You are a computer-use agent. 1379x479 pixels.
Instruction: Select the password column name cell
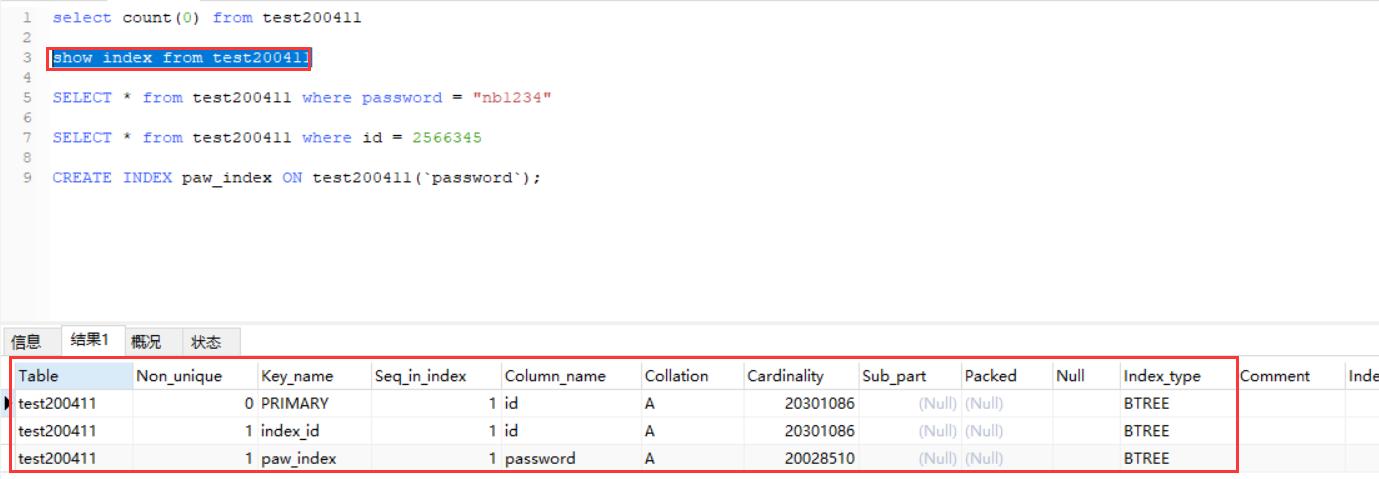571,458
